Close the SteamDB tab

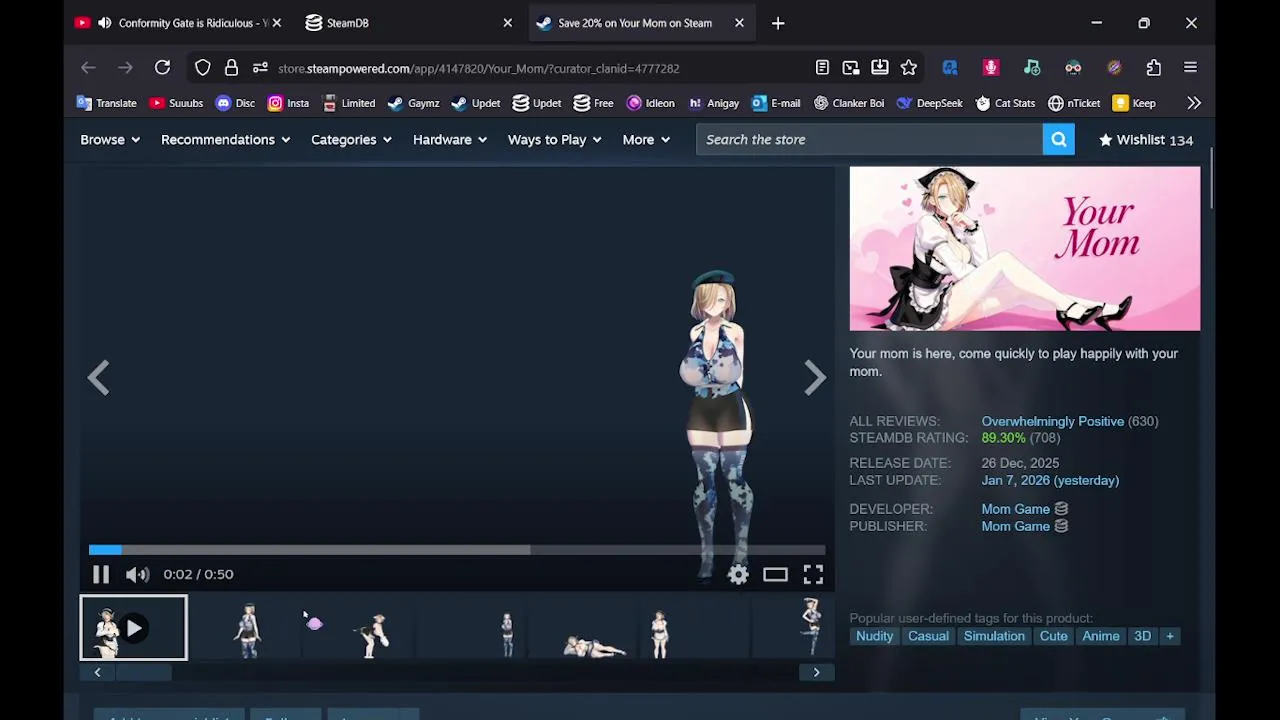click(507, 23)
